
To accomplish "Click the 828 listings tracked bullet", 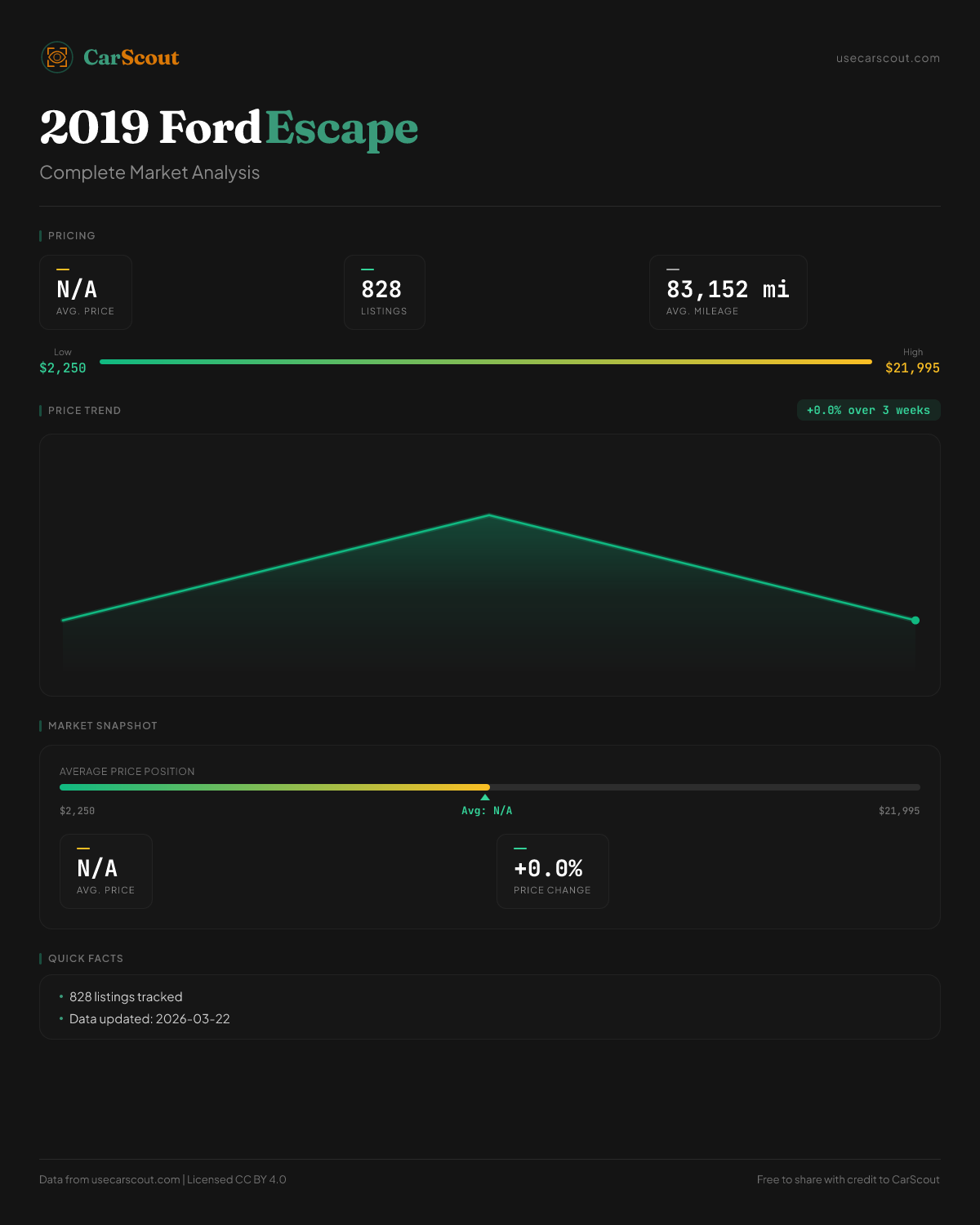I will (126, 997).
